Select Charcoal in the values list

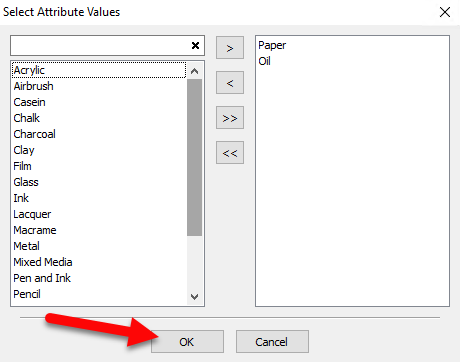pos(99,134)
